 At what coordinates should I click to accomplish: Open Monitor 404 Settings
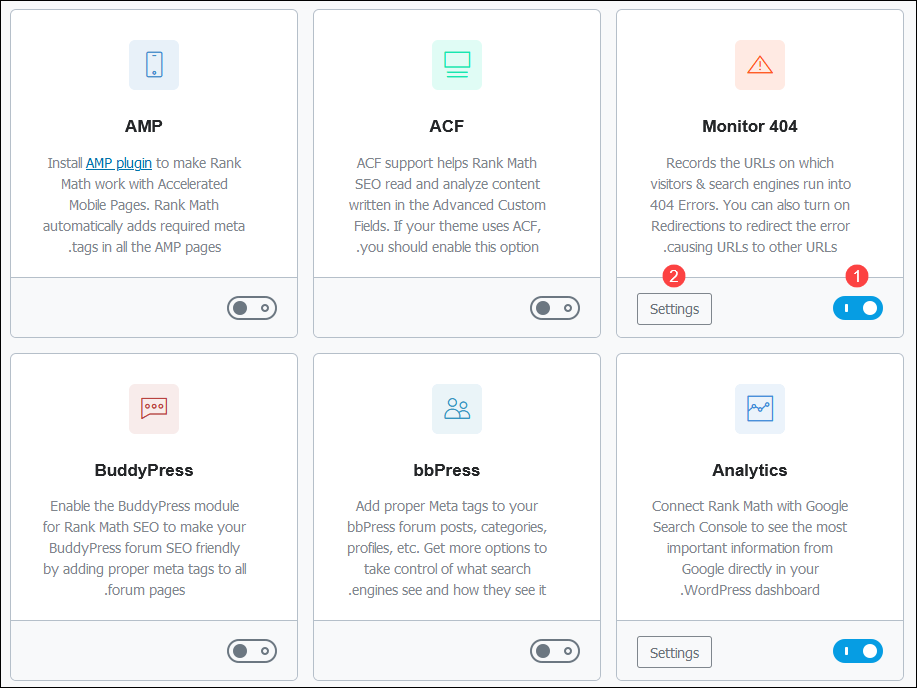(674, 309)
